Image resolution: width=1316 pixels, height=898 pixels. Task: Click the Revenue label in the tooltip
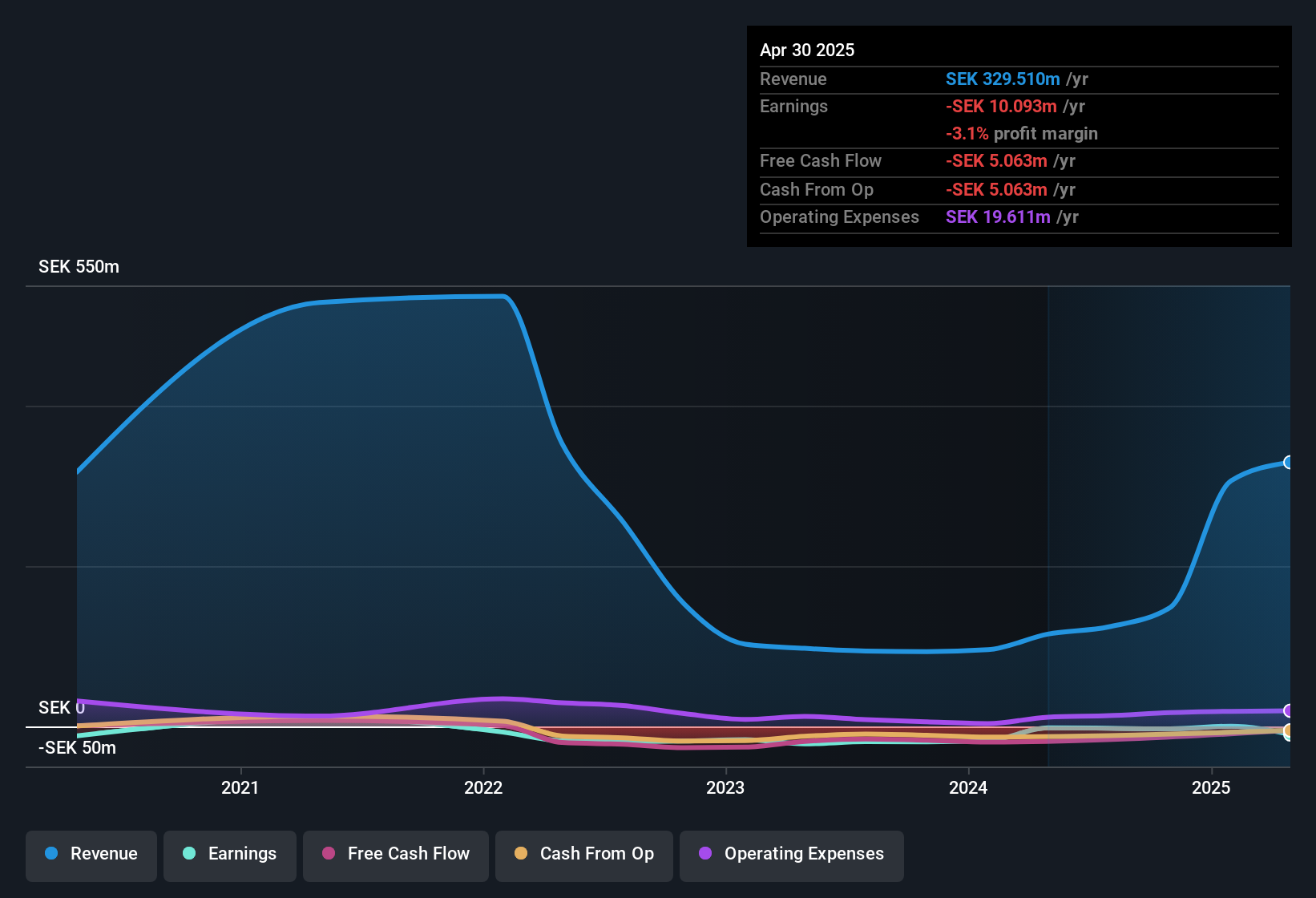pyautogui.click(x=793, y=79)
